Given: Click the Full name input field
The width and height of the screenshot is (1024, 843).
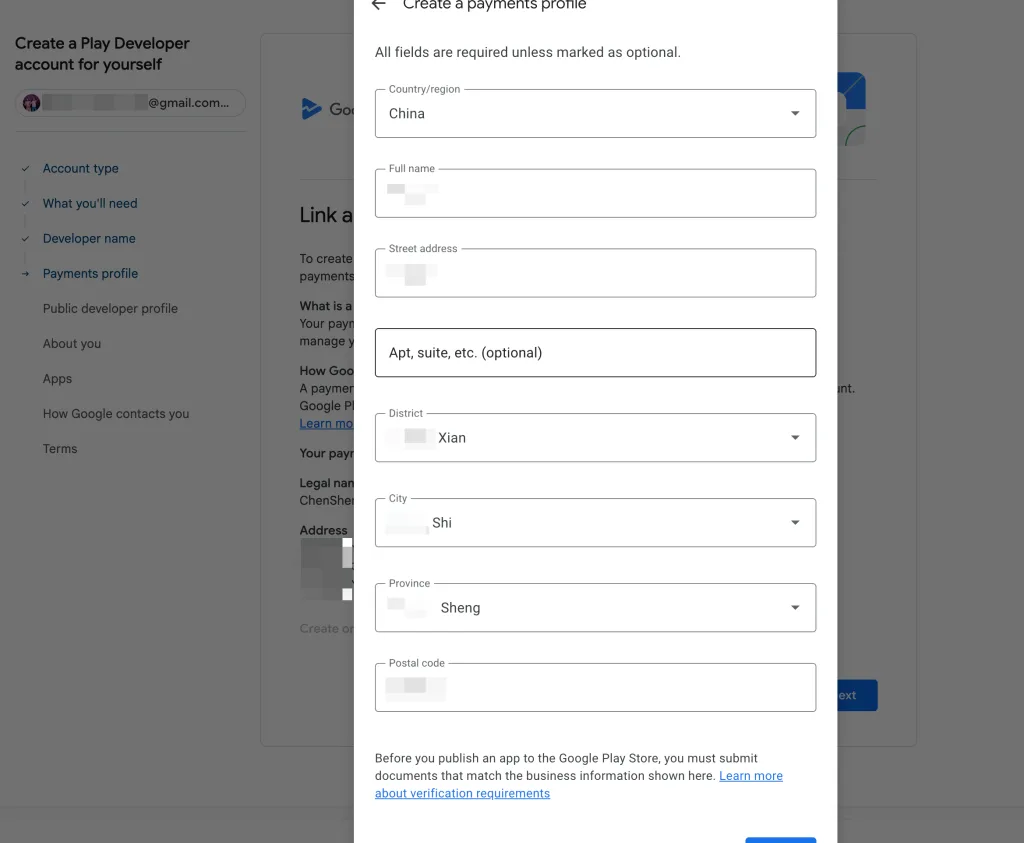Looking at the screenshot, I should pos(595,194).
